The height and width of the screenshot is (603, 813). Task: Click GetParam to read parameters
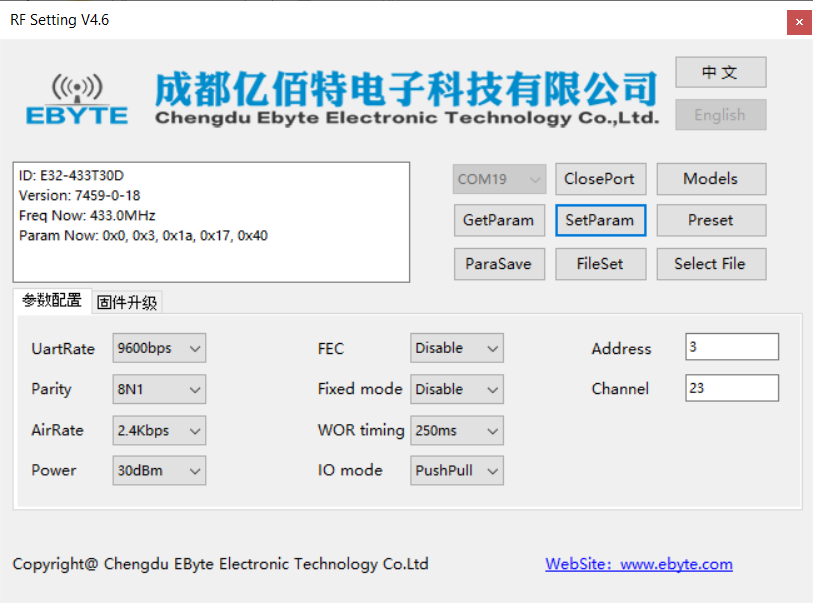499,220
